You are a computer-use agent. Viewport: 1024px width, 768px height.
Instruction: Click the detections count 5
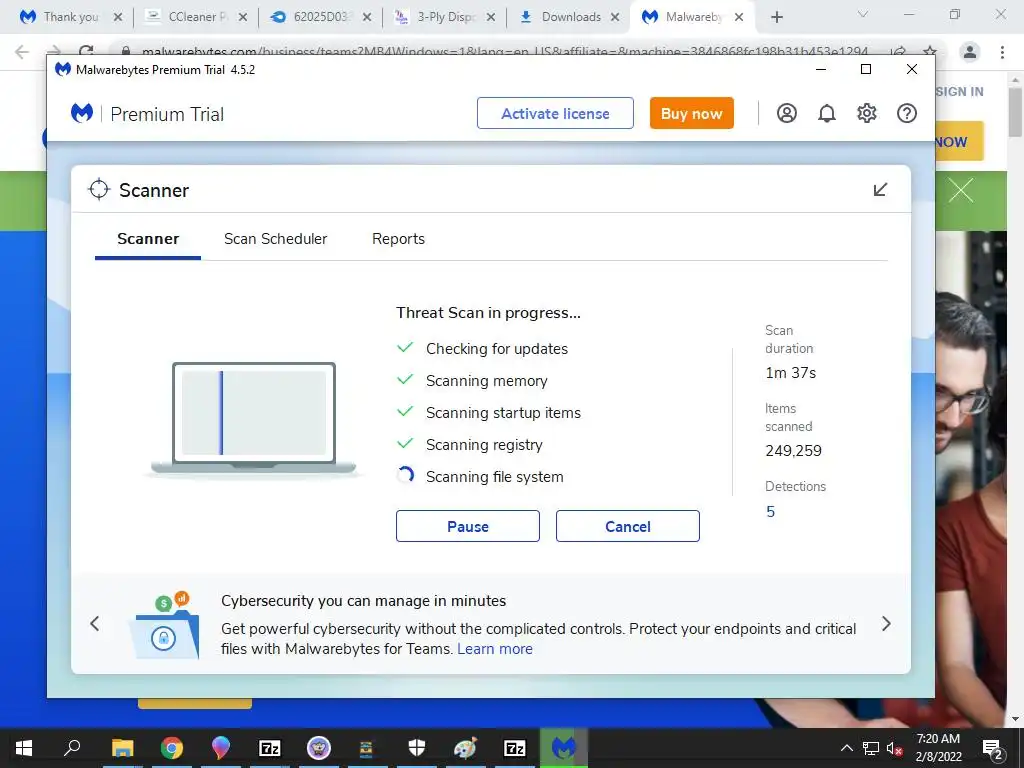click(x=771, y=511)
